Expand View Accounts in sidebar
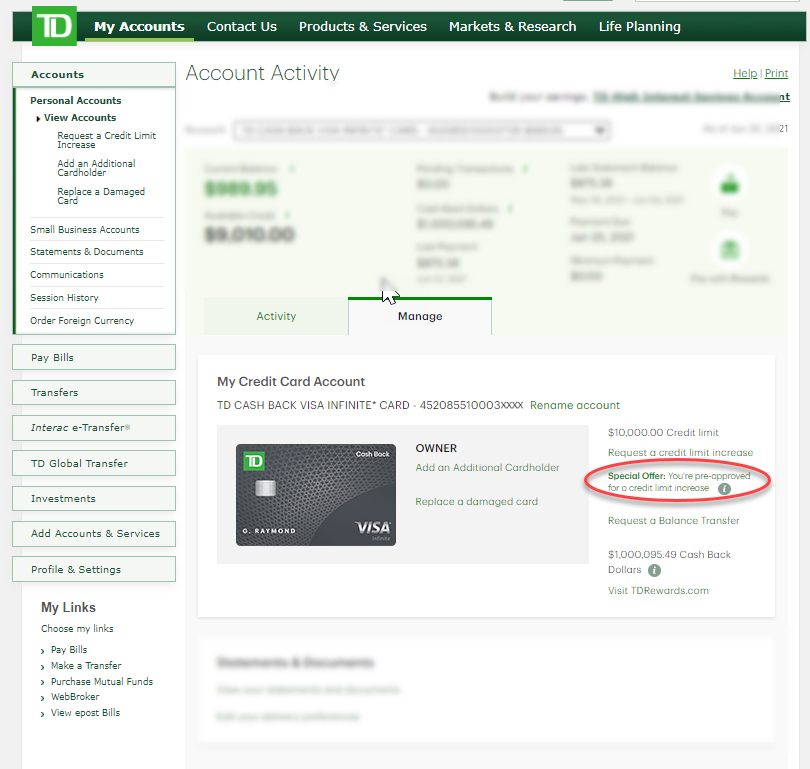This screenshot has width=810, height=769. point(79,118)
